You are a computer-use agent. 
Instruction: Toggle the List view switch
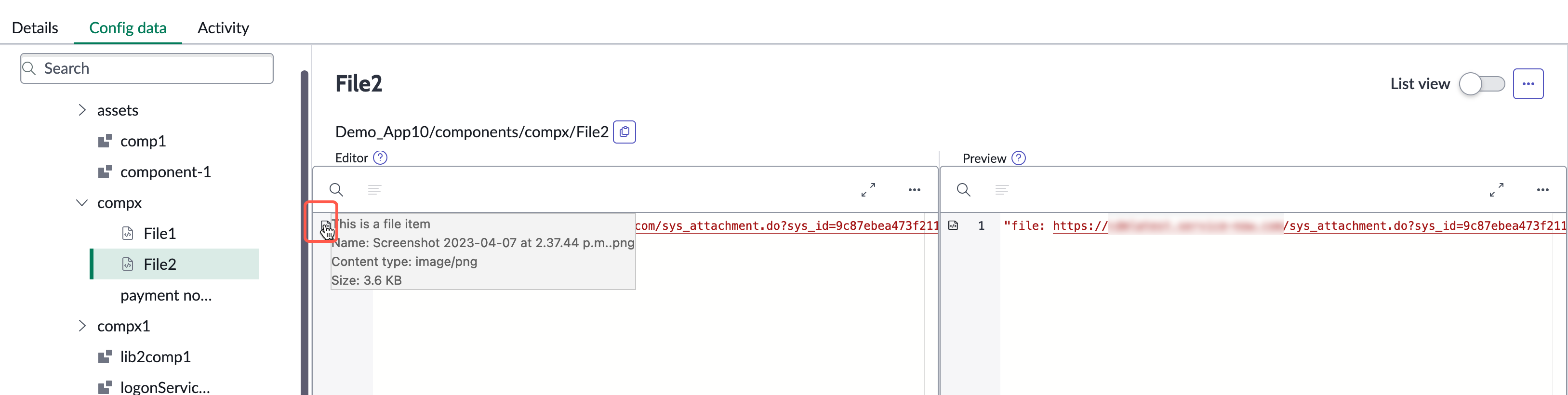[x=1482, y=84]
